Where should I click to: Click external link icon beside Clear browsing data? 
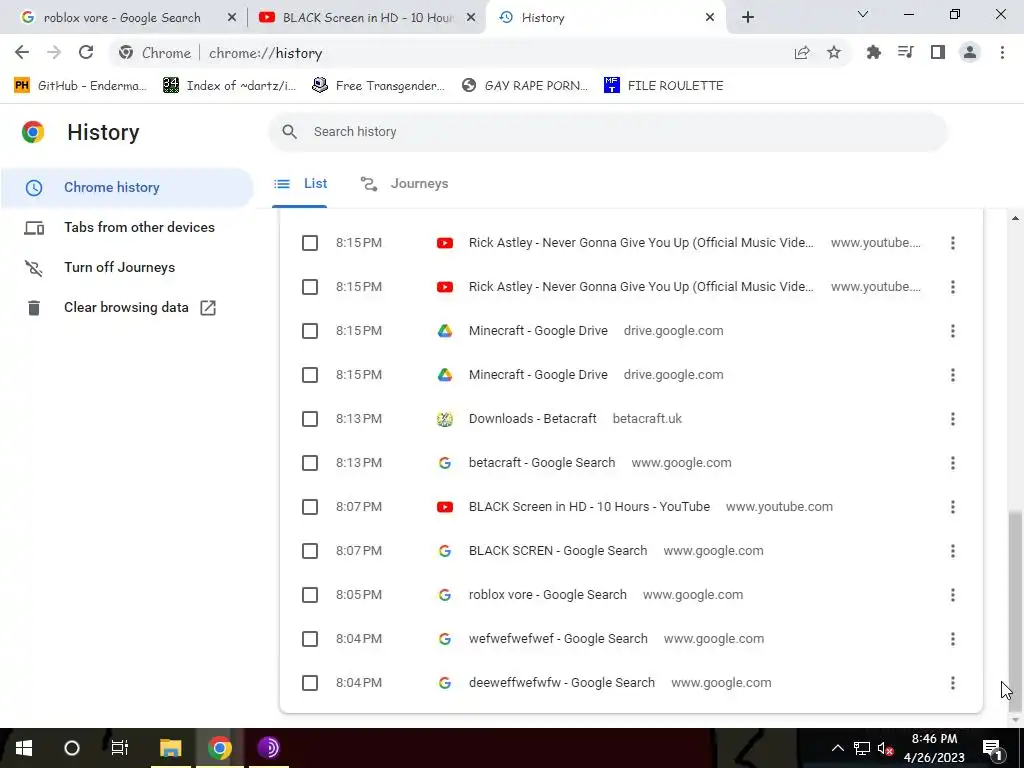208,308
